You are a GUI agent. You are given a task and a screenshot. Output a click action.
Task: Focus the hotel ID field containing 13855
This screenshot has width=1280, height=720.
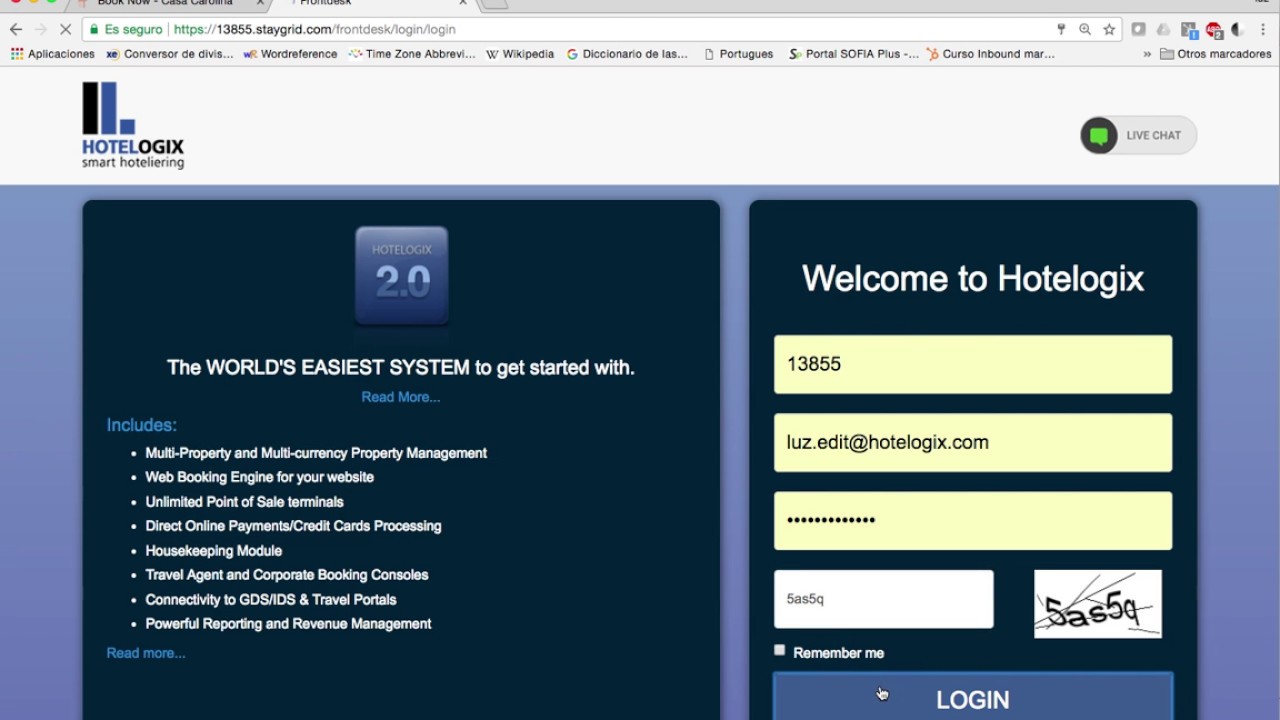(x=973, y=364)
